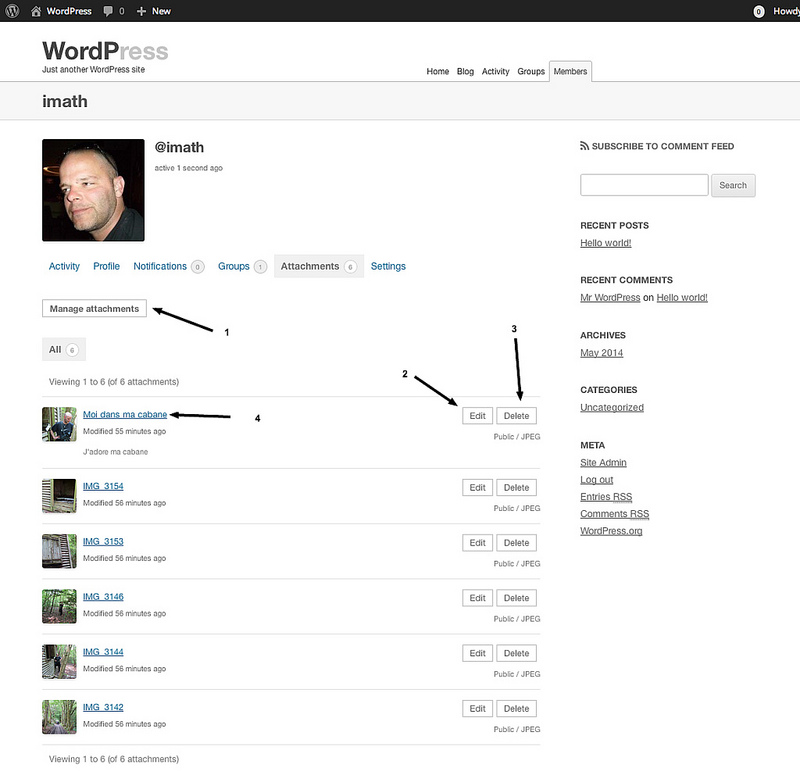Open the Moi dans ma cabane thumbnail
The height and width of the screenshot is (775, 800).
(x=59, y=424)
